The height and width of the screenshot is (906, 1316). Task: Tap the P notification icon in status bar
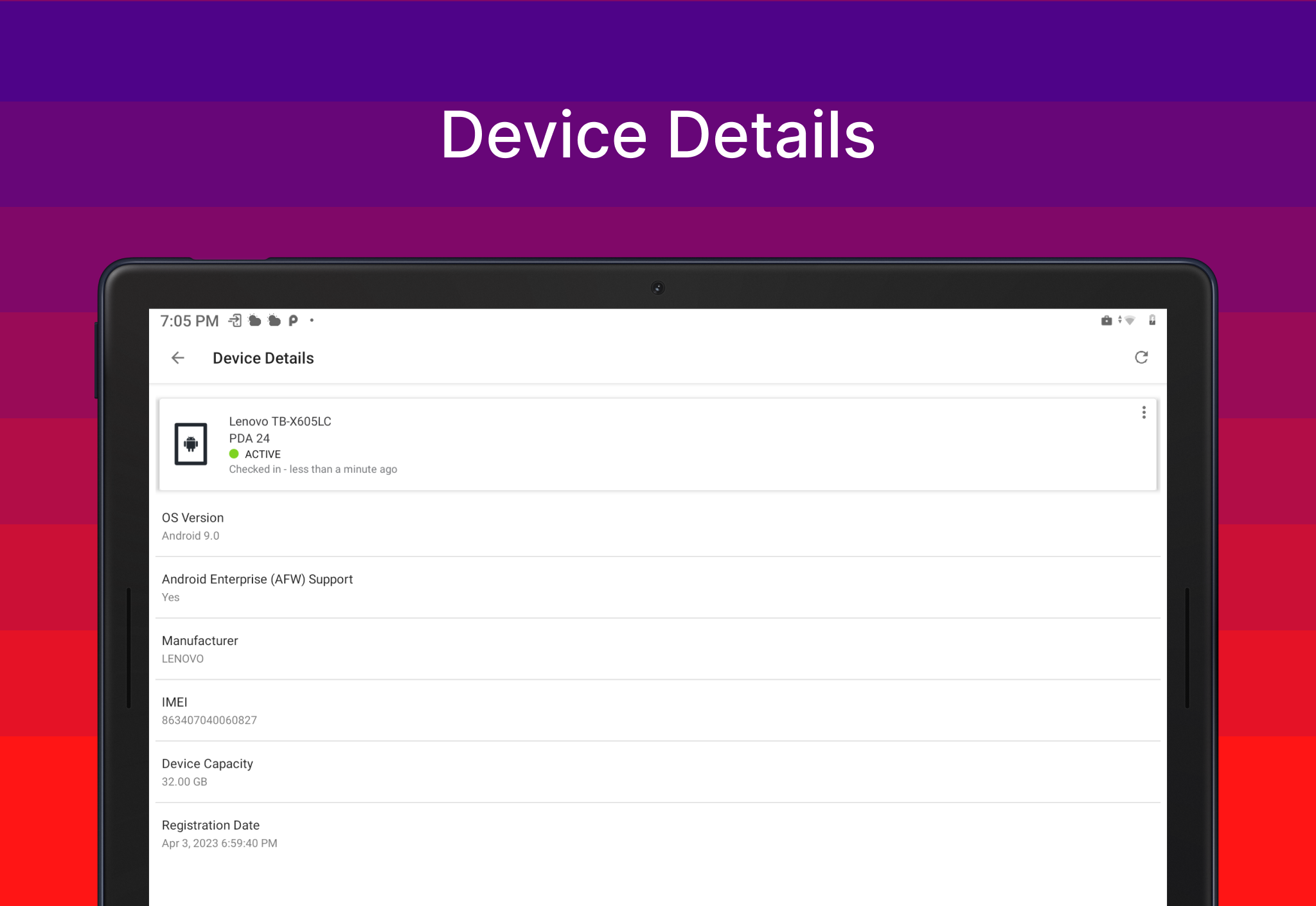tap(293, 321)
